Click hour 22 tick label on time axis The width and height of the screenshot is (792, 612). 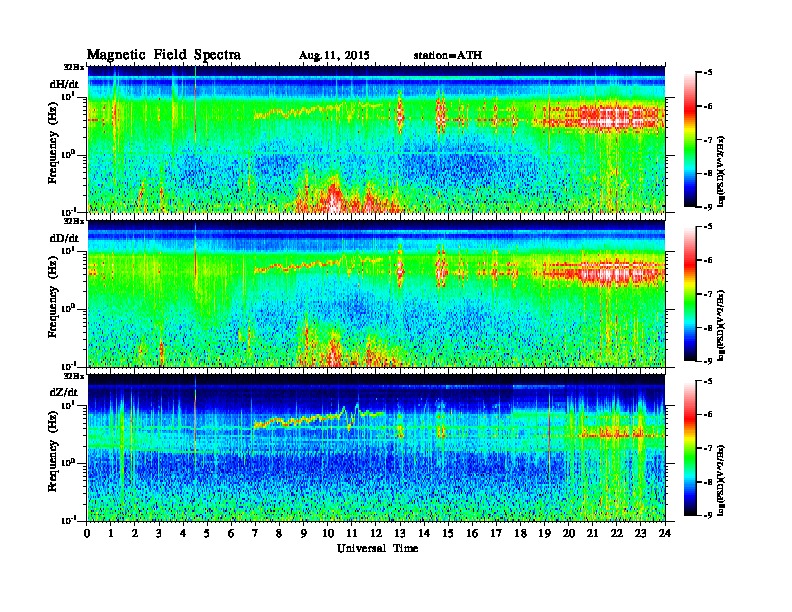(x=617, y=533)
